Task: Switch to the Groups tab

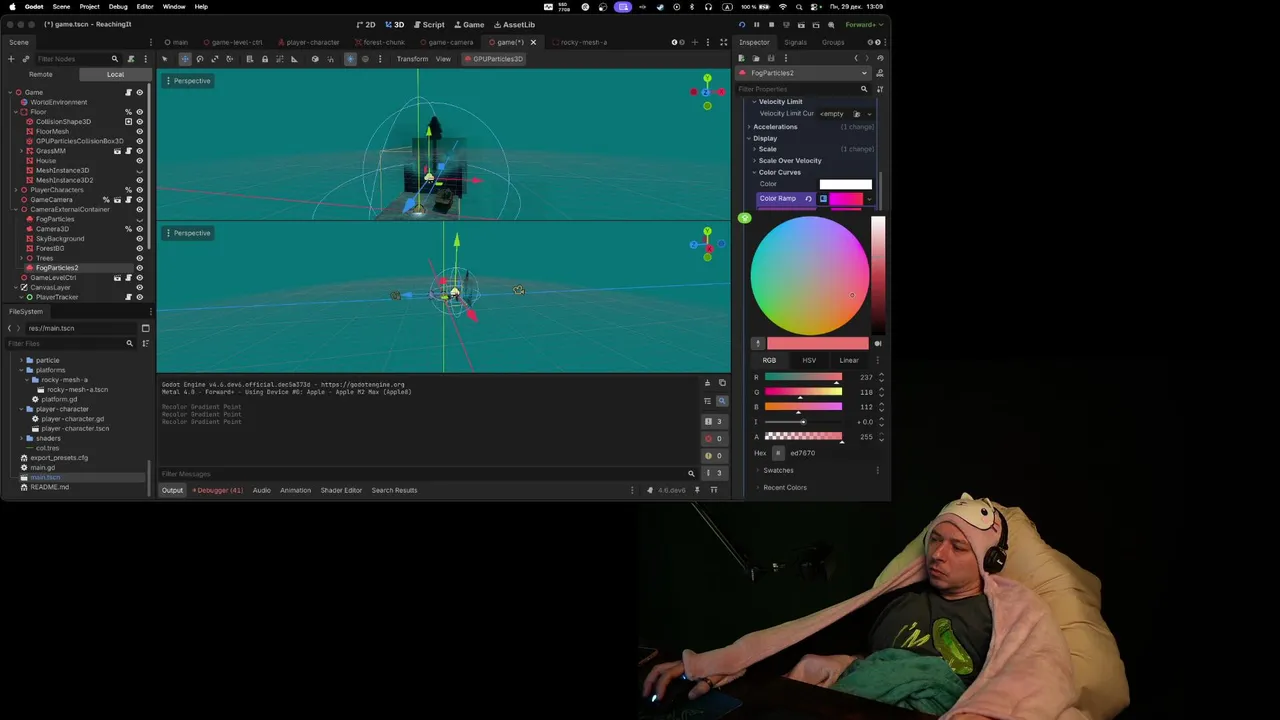Action: click(833, 42)
